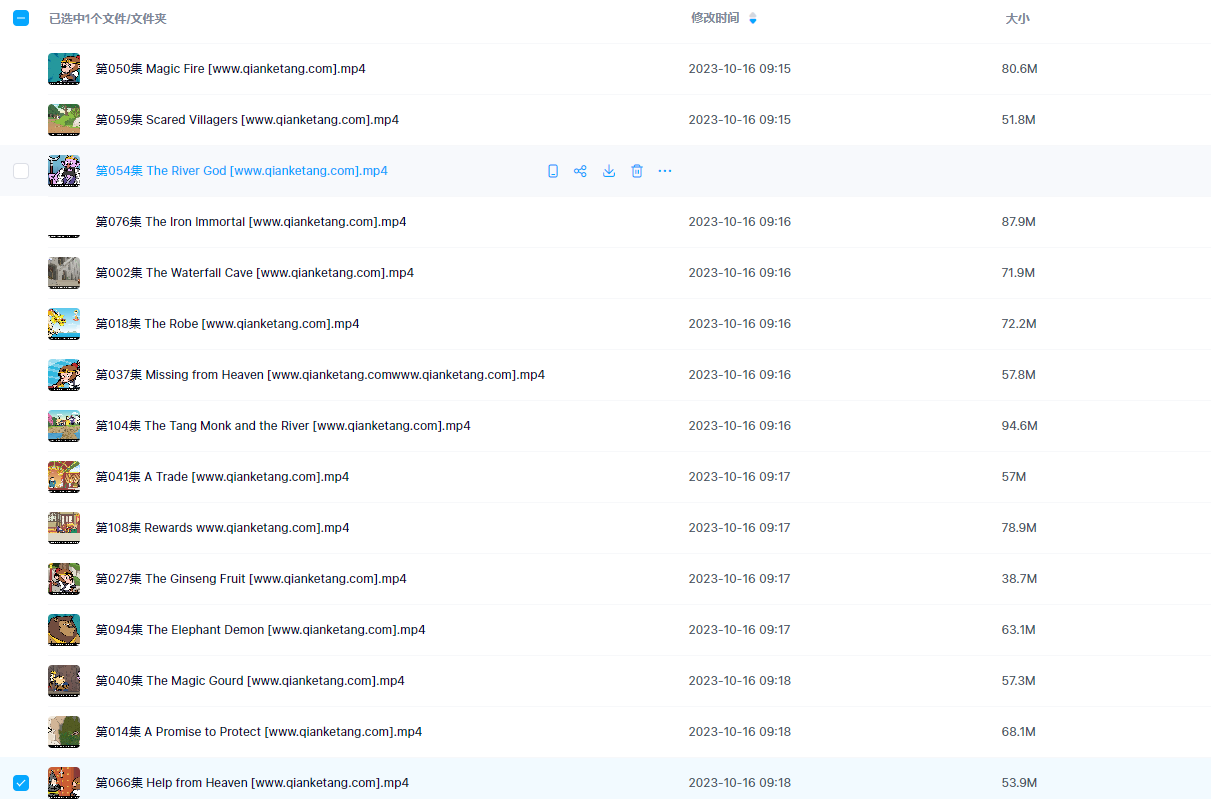
Task: Open file 第059集 Scared Villagers
Action: click(247, 120)
